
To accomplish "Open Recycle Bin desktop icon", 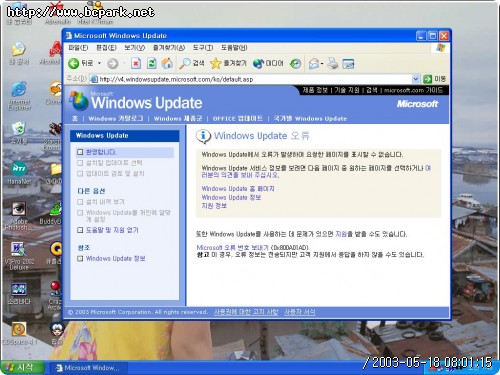I will point(19,133).
